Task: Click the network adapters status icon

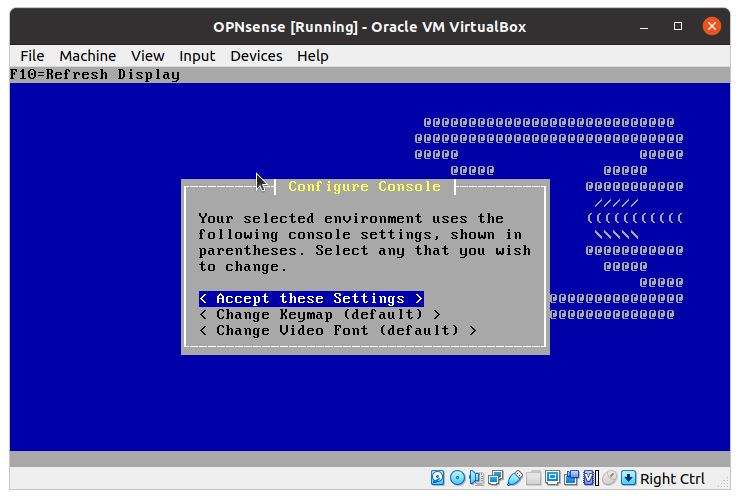Action: click(496, 478)
